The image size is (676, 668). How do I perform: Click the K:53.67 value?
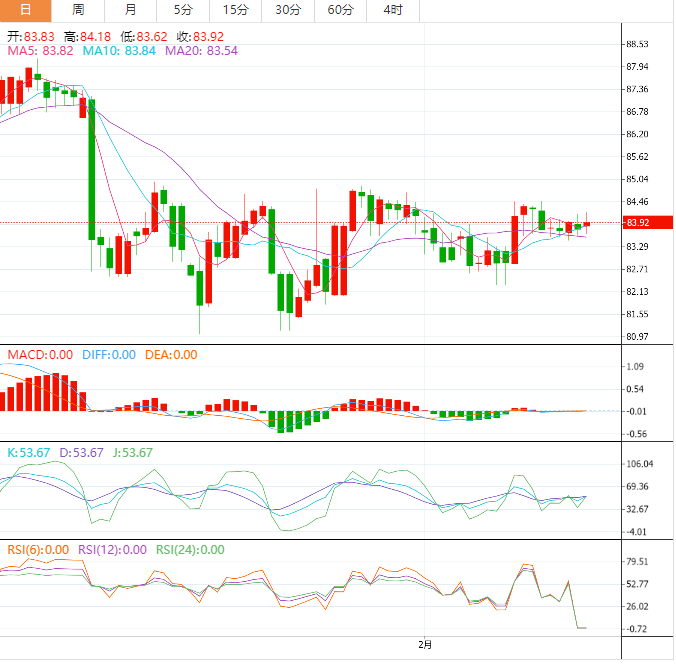29,453
